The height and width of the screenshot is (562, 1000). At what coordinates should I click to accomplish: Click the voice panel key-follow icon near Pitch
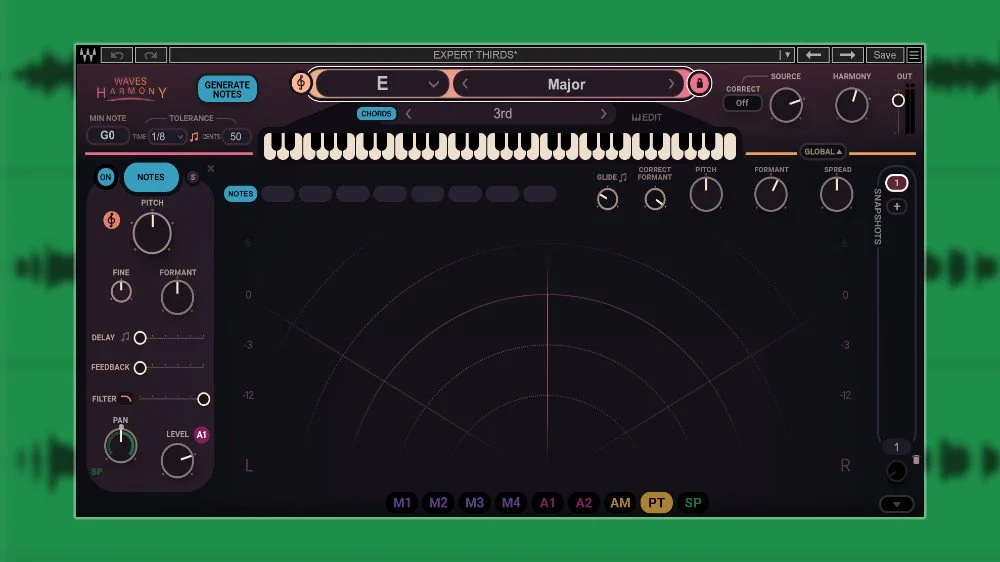(112, 220)
